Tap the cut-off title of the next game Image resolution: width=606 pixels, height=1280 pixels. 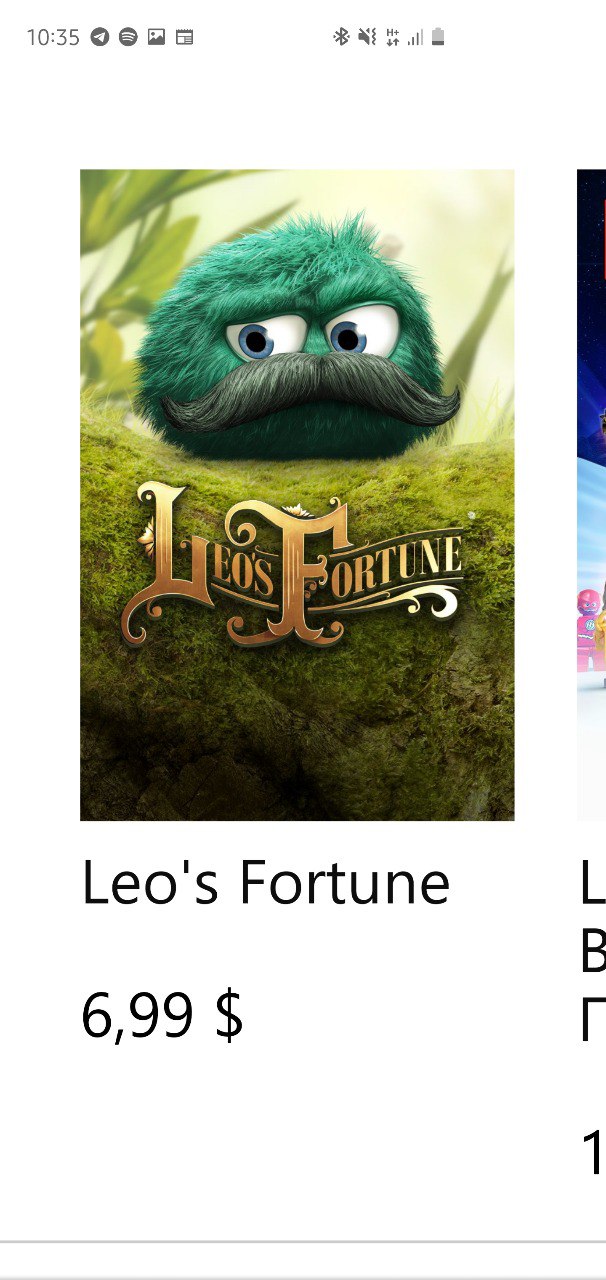point(592,950)
